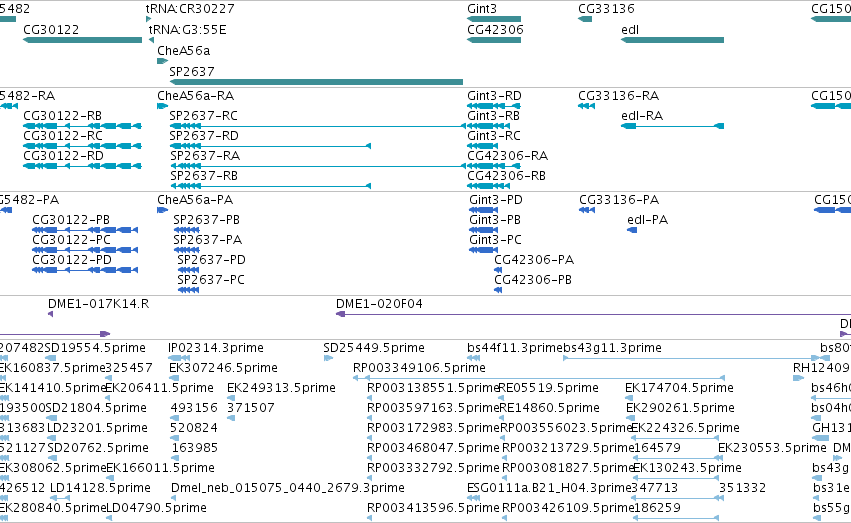Image resolution: width=851 pixels, height=523 pixels.
Task: Select the CG30122-PD protein
Action: tap(85, 270)
